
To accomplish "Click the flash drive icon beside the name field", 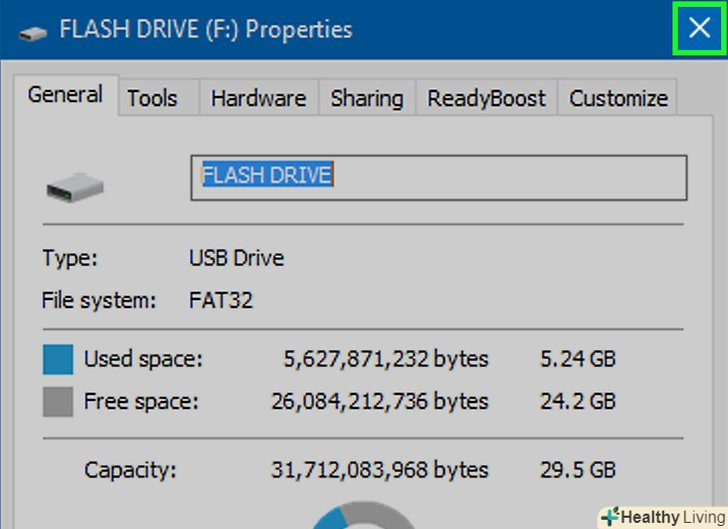I will click(75, 185).
